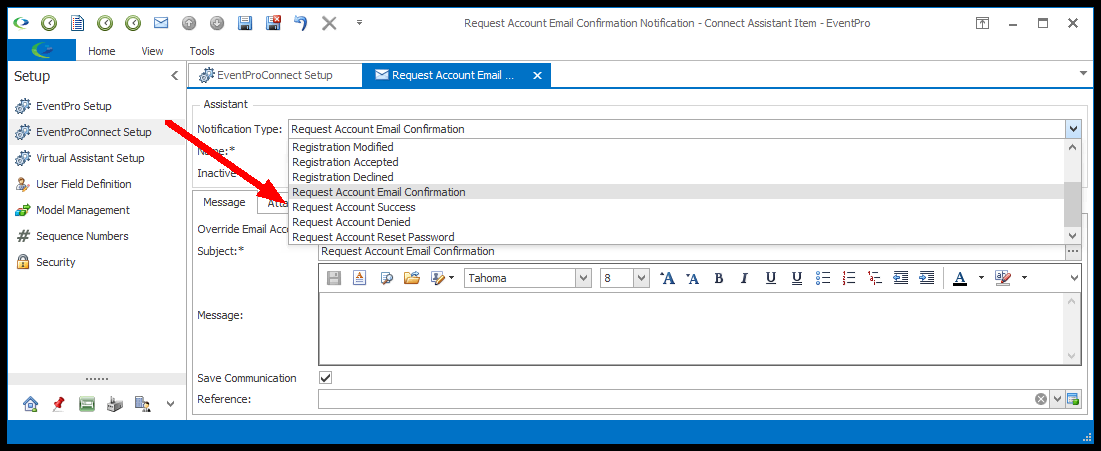
Task: Toggle Italic formatting
Action: coord(744,278)
